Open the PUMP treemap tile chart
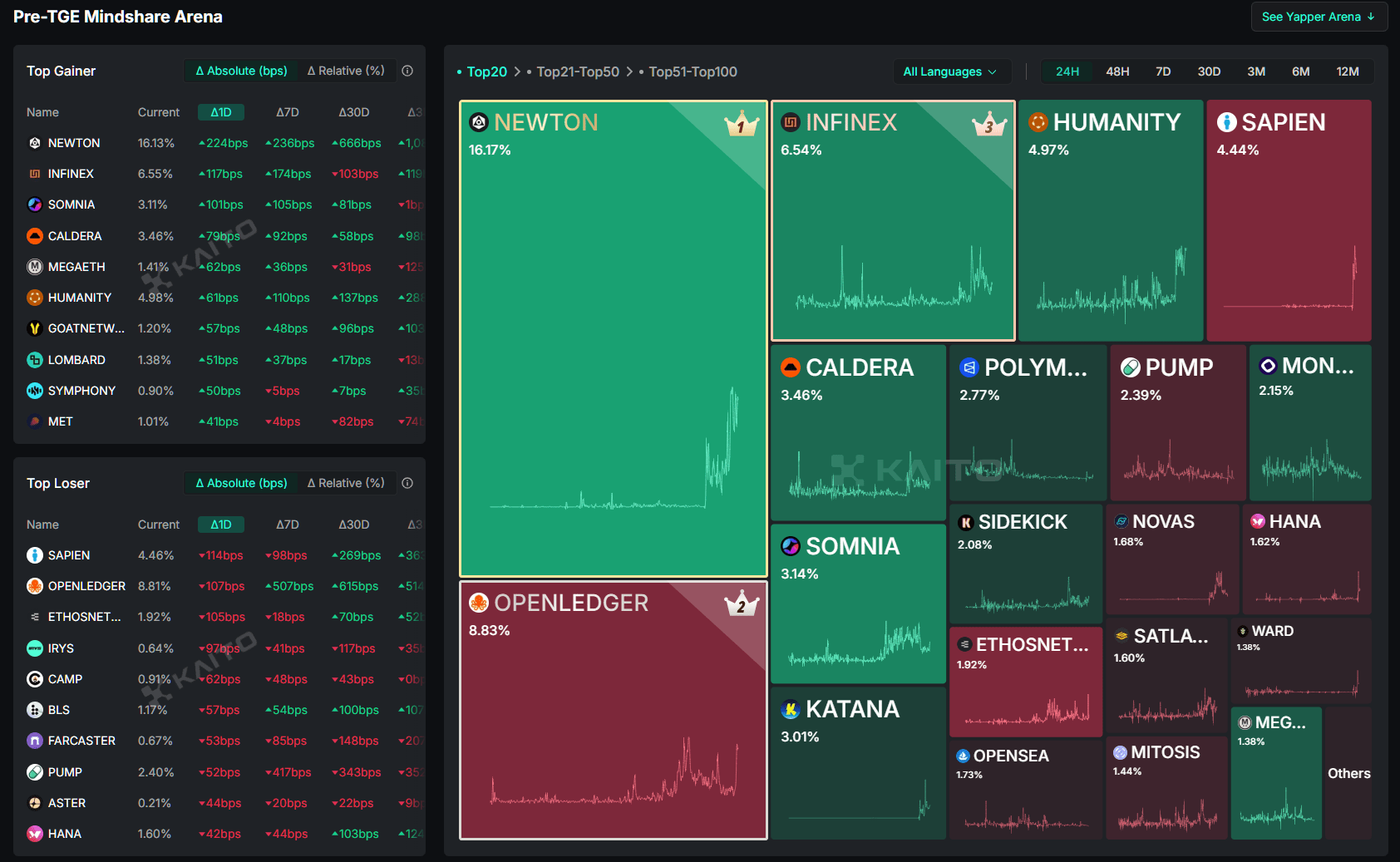Image resolution: width=1400 pixels, height=862 pixels. tap(1178, 422)
